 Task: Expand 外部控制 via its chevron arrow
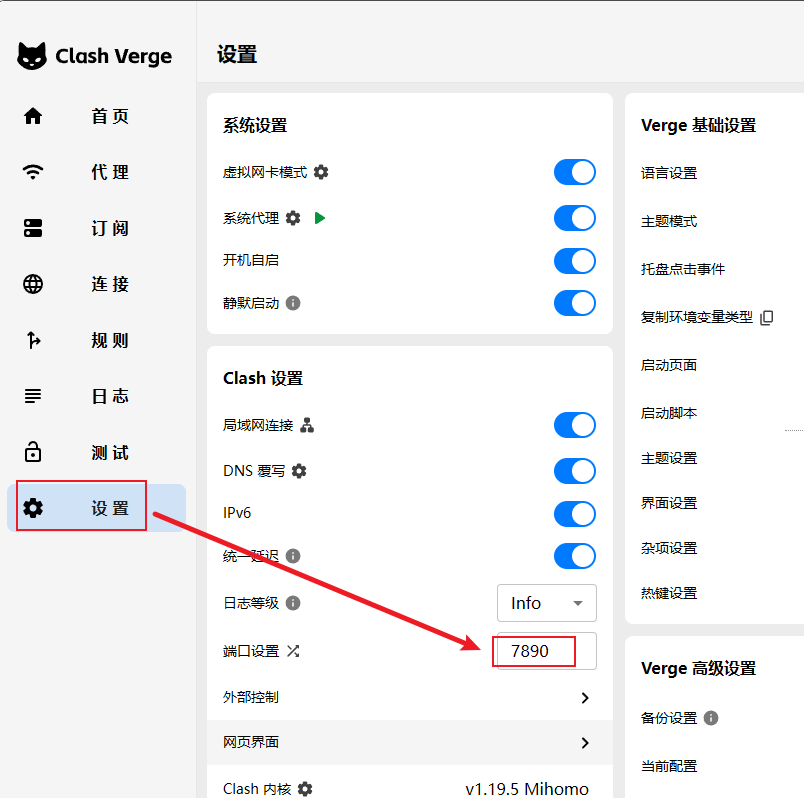[585, 697]
